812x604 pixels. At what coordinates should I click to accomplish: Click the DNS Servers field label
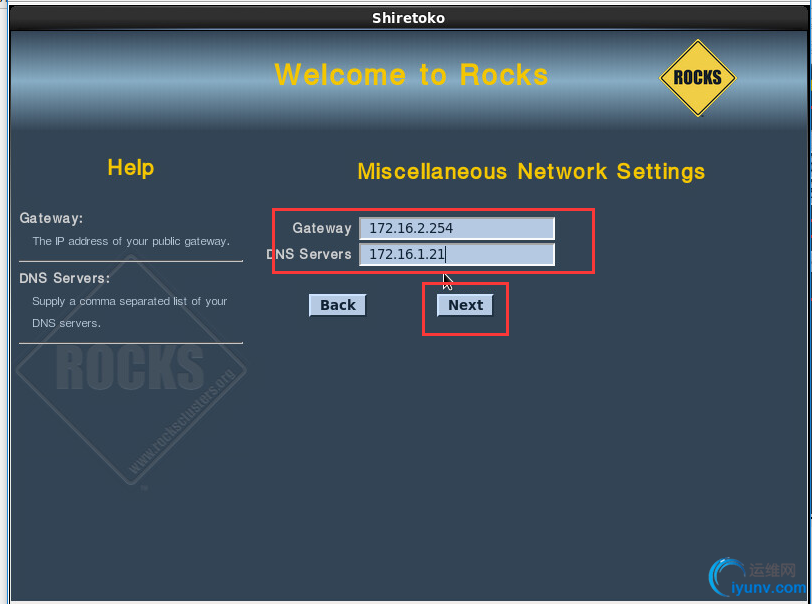pyautogui.click(x=309, y=254)
